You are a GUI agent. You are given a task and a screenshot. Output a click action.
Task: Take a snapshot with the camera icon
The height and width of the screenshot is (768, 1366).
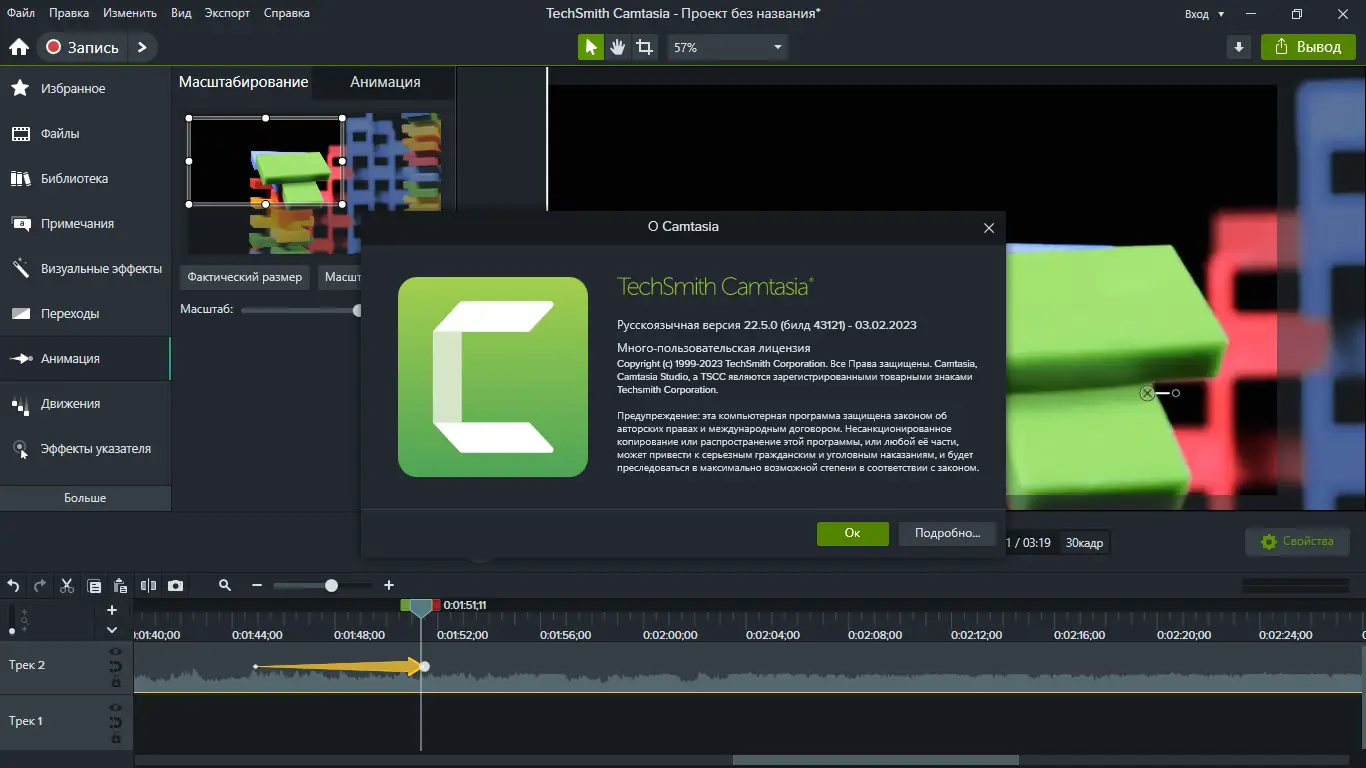(176, 585)
